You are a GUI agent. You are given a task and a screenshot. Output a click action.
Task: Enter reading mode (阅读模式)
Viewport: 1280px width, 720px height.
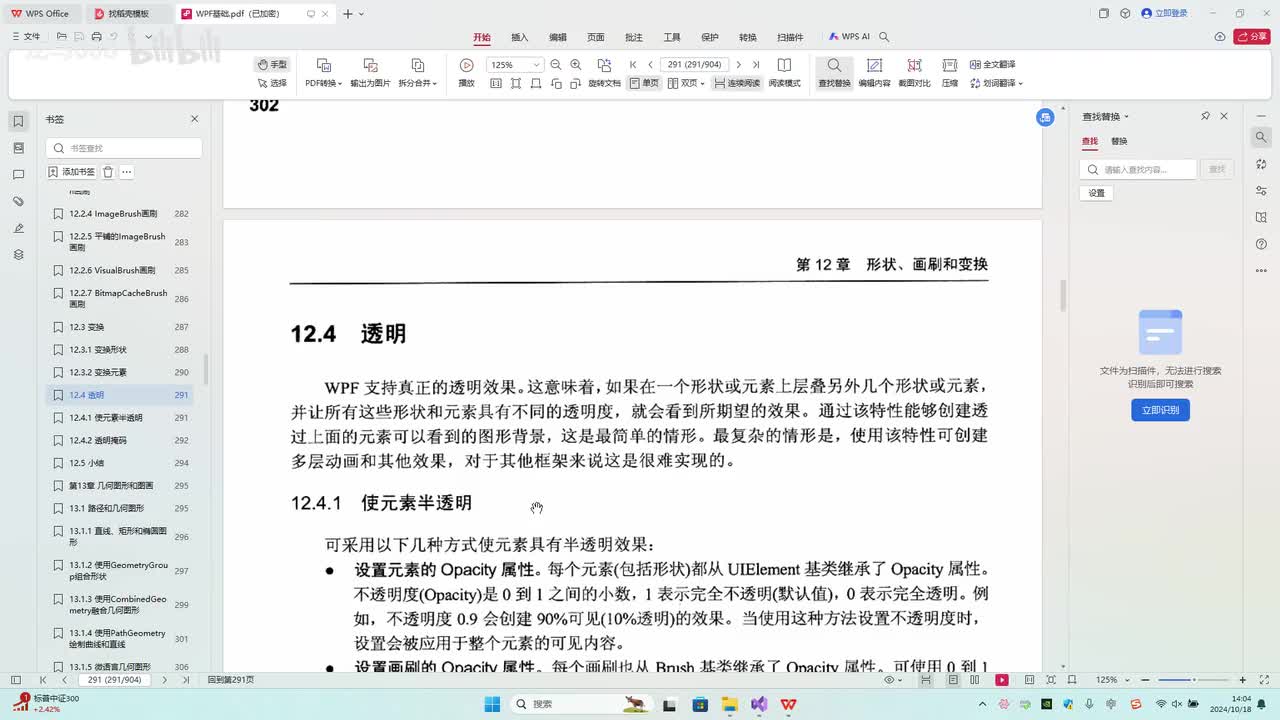click(x=784, y=73)
